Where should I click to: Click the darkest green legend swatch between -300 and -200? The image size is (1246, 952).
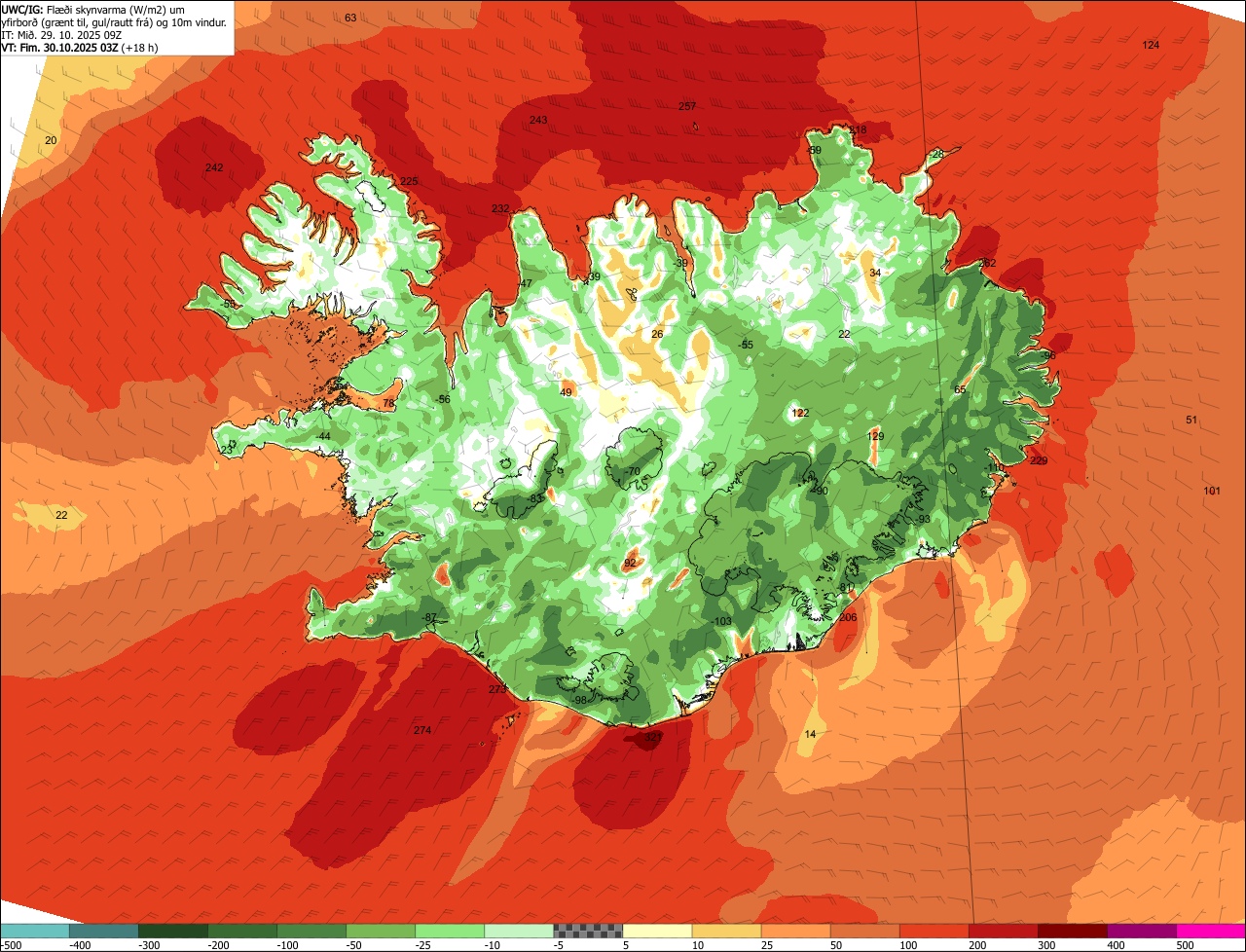pos(173,931)
